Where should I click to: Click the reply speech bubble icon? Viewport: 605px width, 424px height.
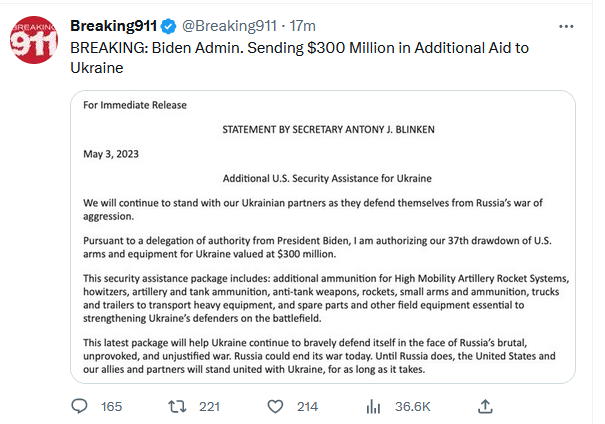coord(80,405)
